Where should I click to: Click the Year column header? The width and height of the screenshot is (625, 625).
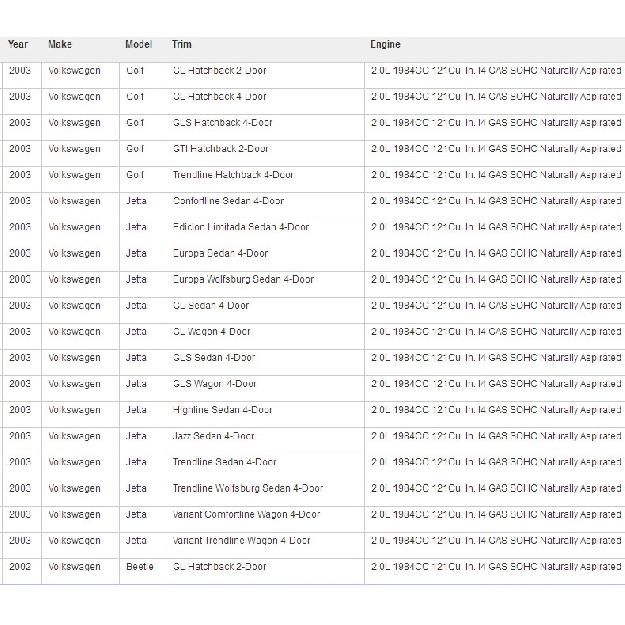click(x=18, y=44)
